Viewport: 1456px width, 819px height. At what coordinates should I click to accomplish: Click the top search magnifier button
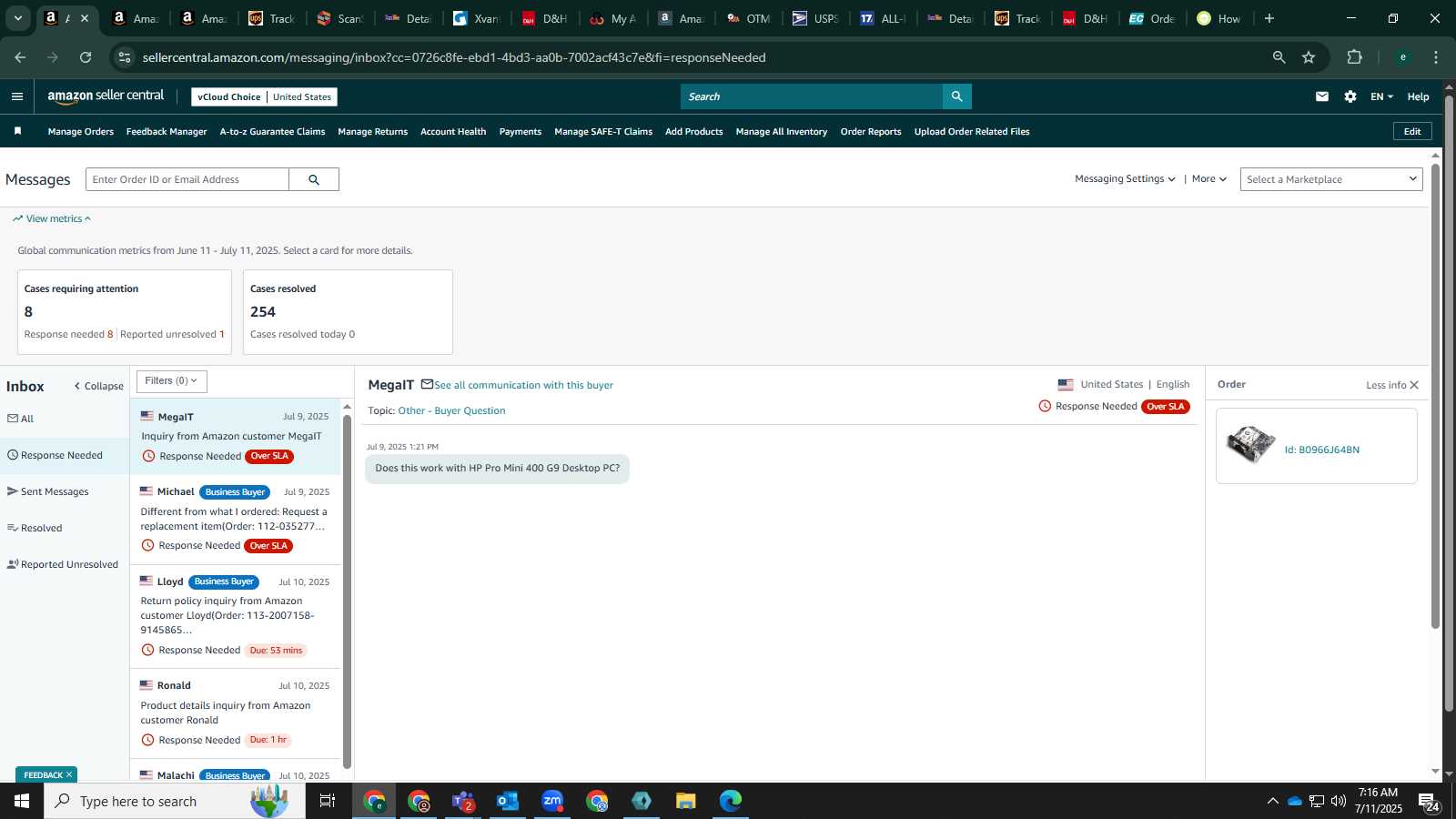[x=956, y=96]
